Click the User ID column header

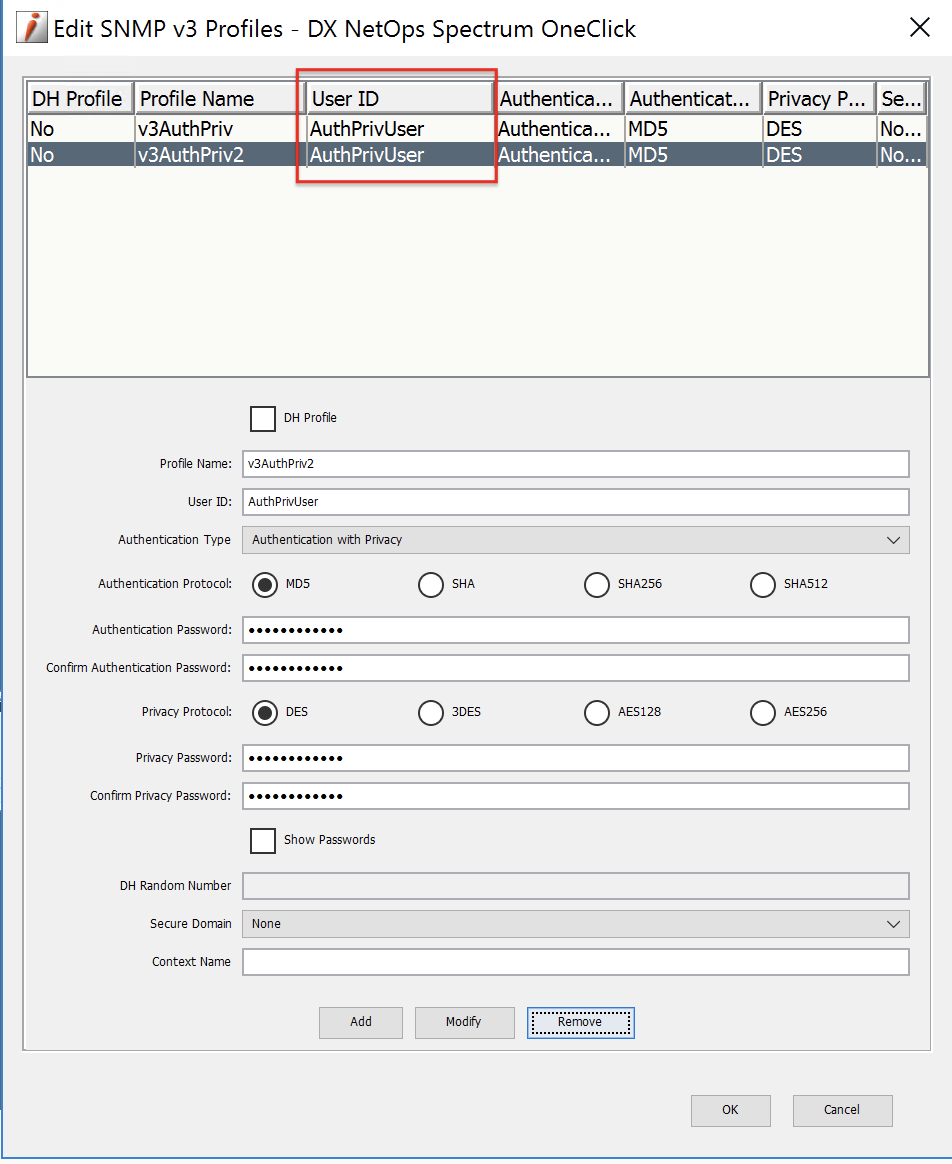(x=399, y=99)
